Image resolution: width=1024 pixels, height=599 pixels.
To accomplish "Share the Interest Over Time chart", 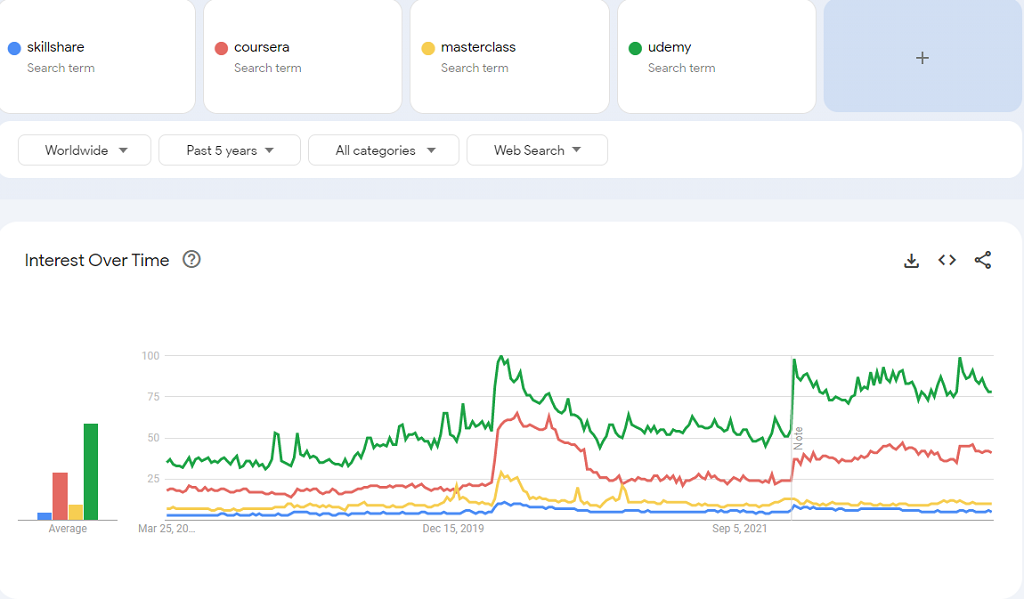I will (x=983, y=260).
